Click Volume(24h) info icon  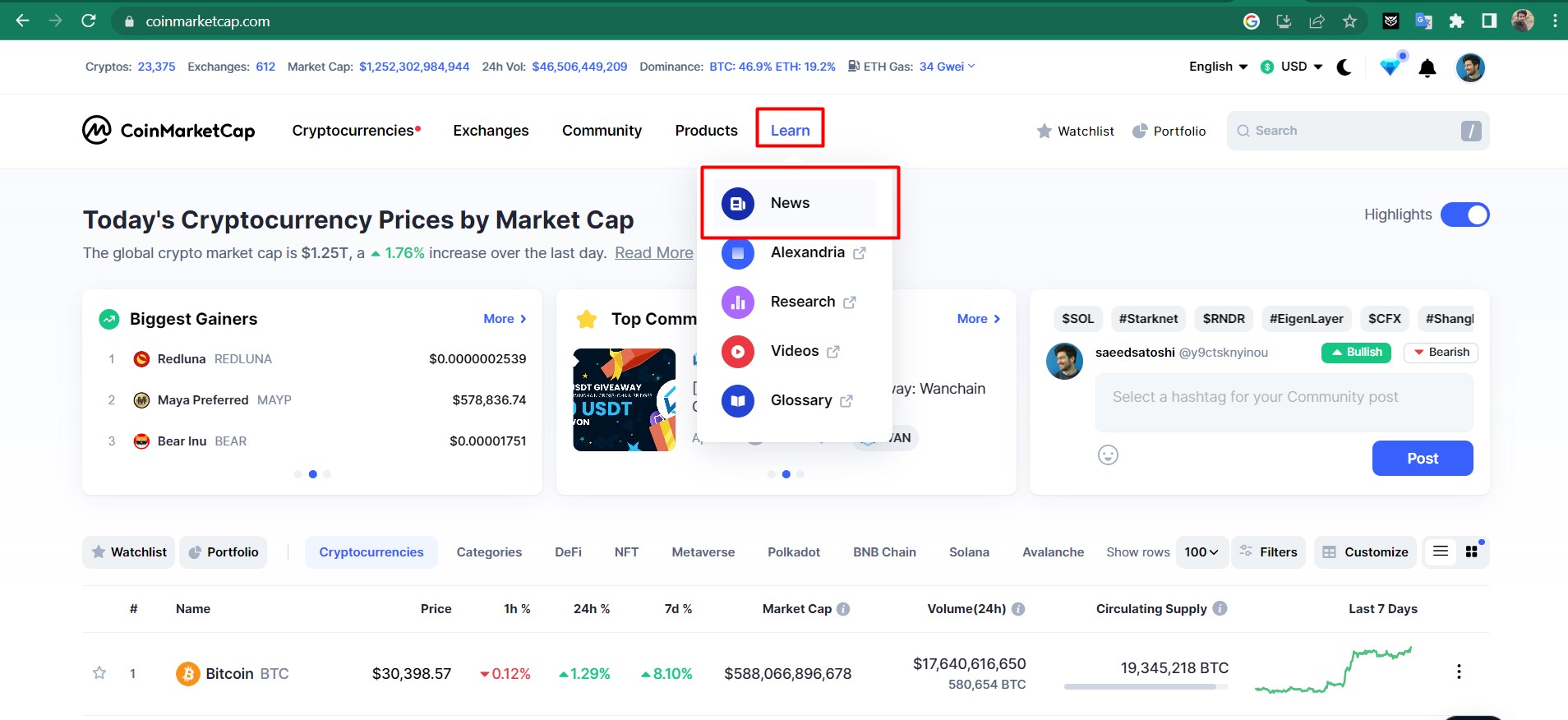[1018, 609]
